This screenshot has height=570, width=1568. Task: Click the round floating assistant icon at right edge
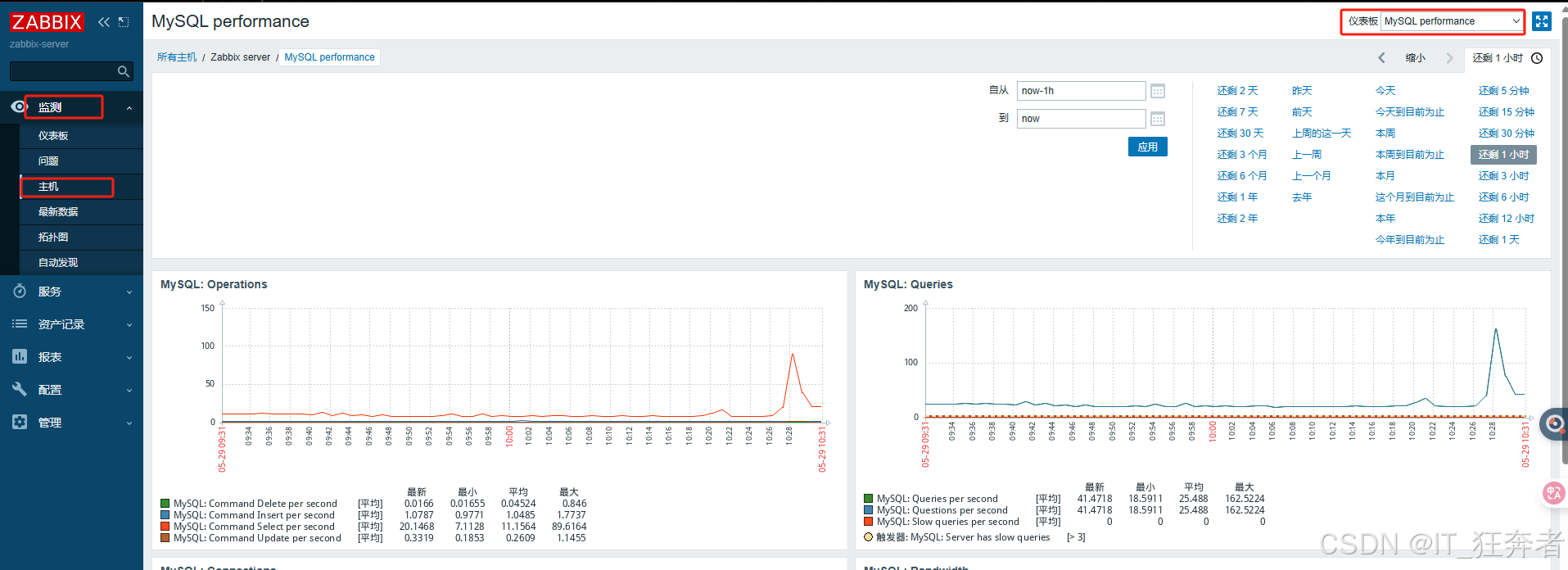1553,424
